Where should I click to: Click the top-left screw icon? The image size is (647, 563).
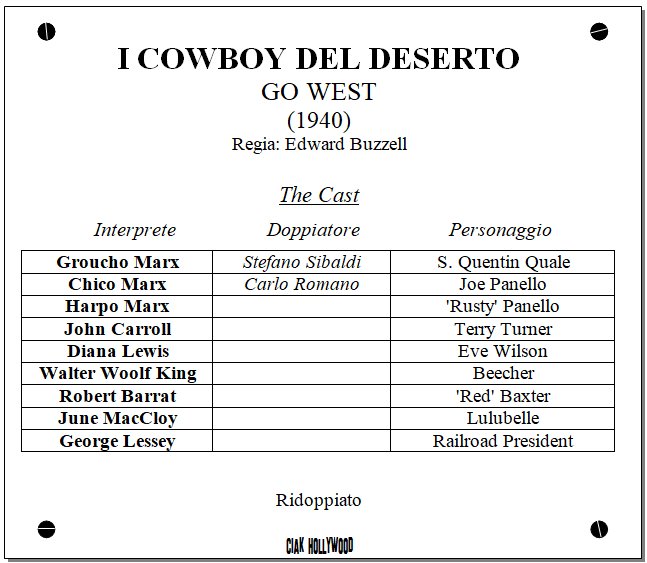tap(46, 31)
